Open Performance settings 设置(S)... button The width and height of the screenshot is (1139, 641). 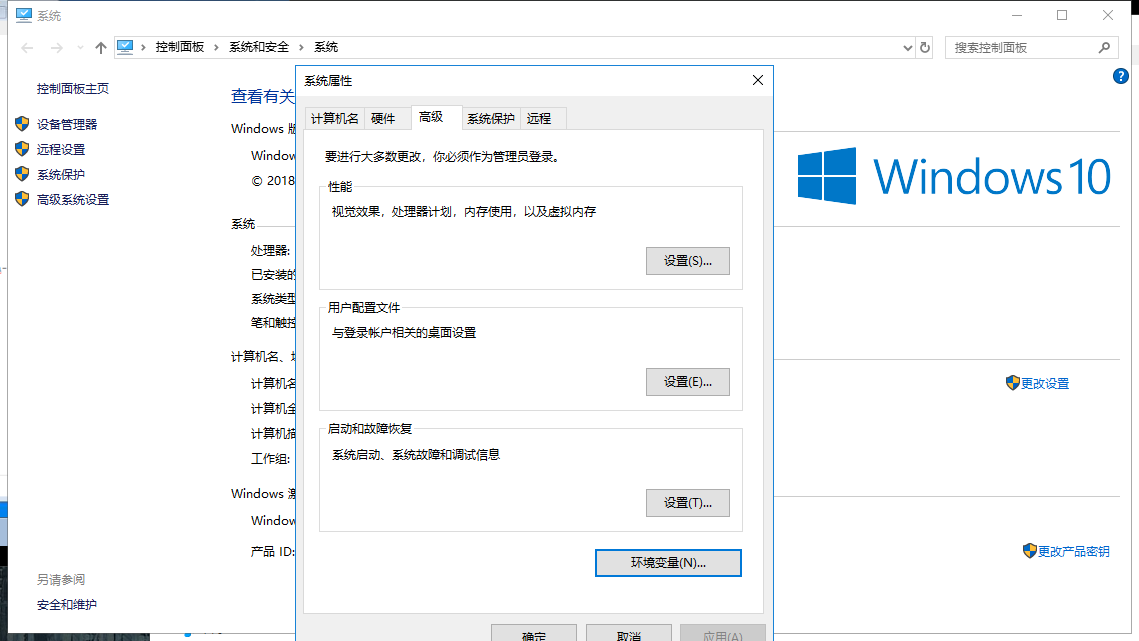click(x=688, y=261)
